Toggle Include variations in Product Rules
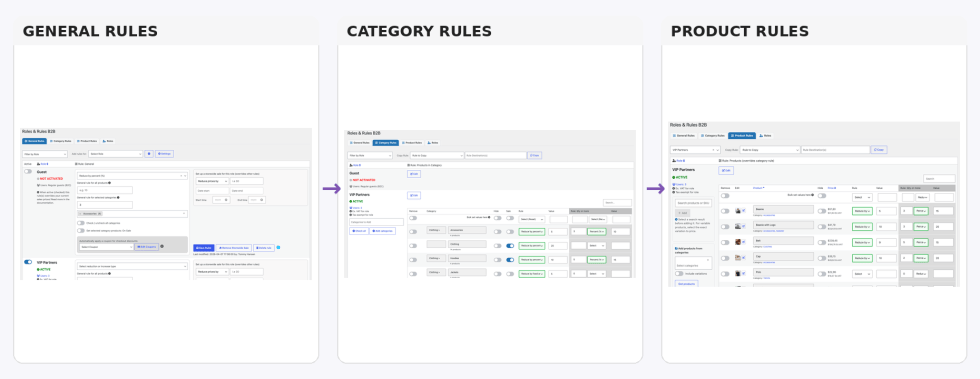 point(679,273)
